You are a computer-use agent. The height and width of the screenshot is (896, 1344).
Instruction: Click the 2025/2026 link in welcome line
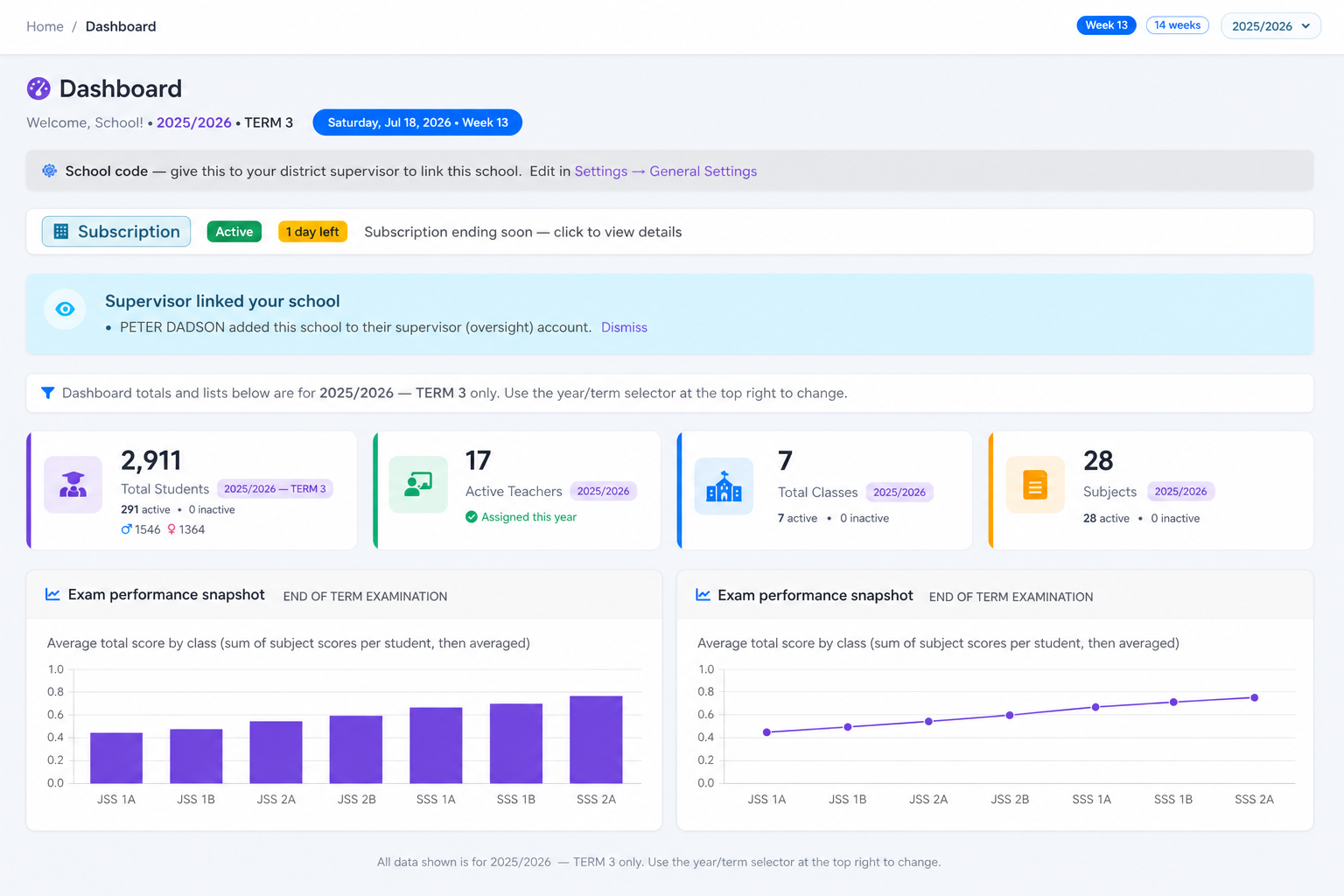(194, 122)
